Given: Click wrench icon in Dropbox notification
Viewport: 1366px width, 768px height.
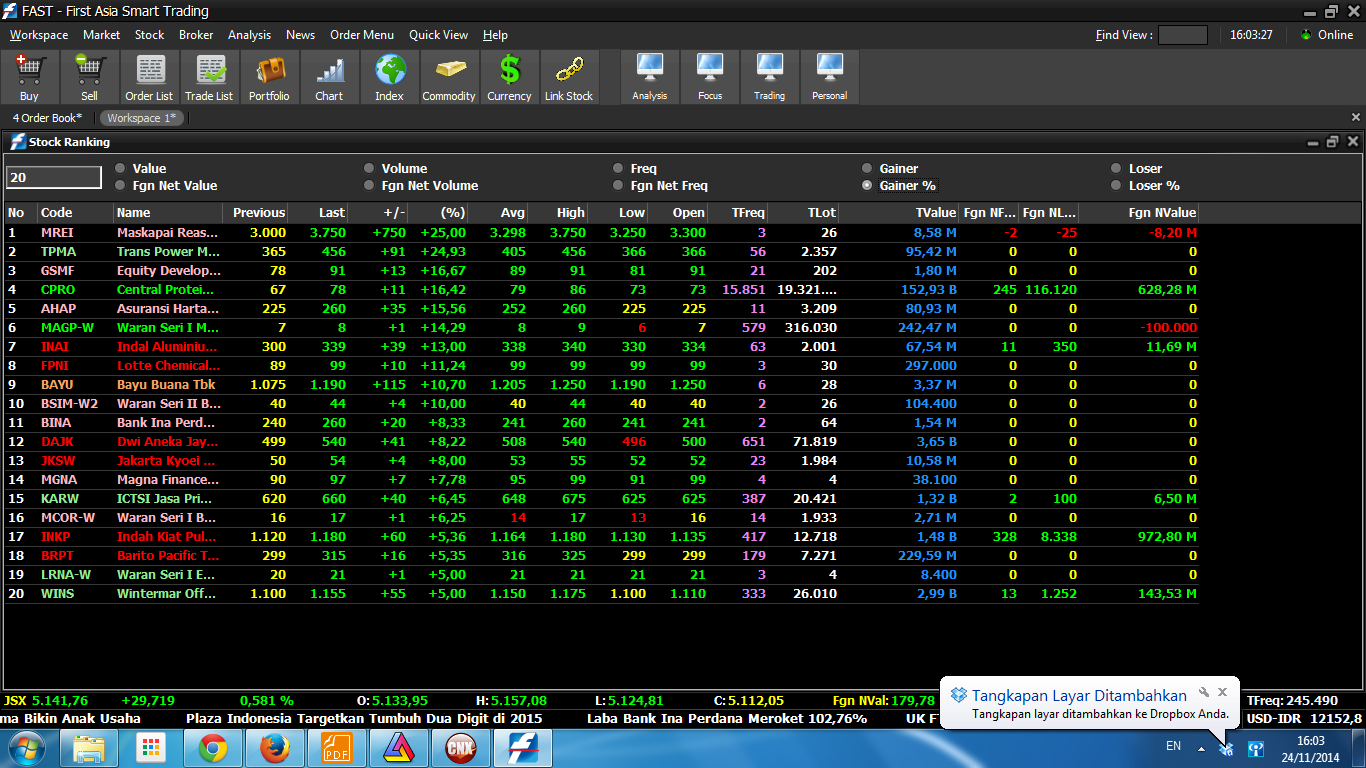Looking at the screenshot, I should tap(1204, 692).
